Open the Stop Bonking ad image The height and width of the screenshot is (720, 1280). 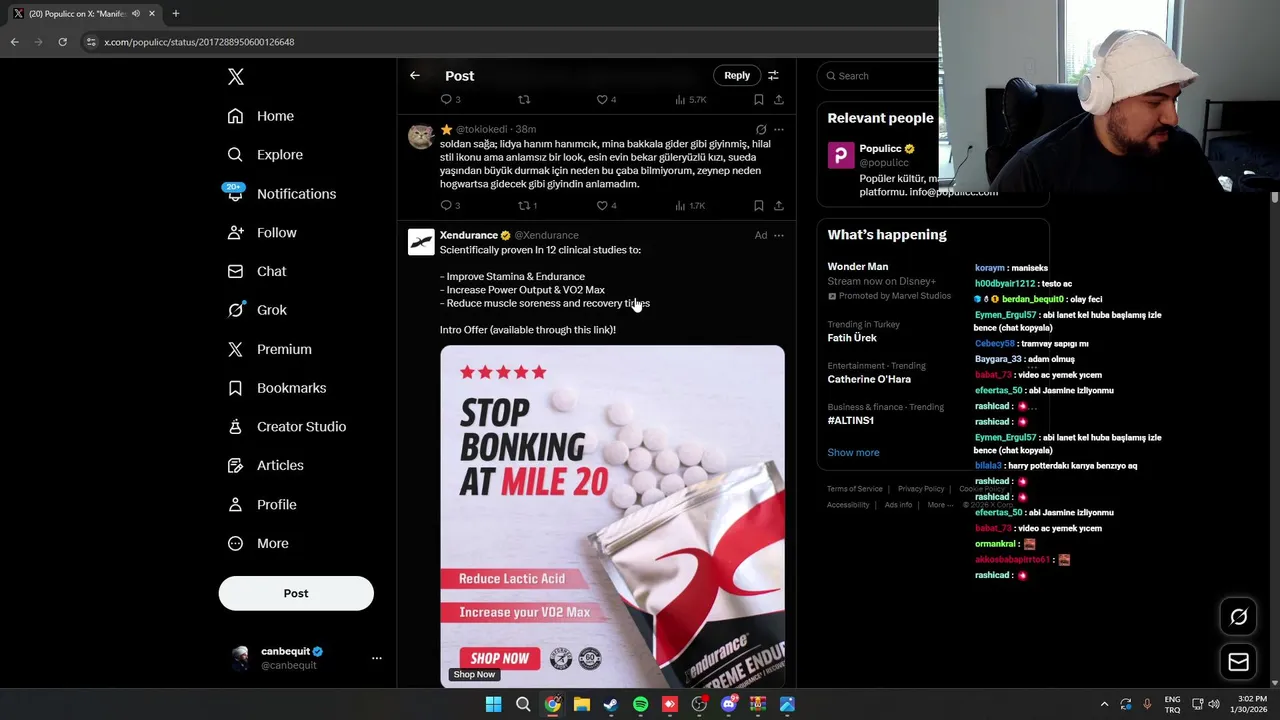pos(612,516)
